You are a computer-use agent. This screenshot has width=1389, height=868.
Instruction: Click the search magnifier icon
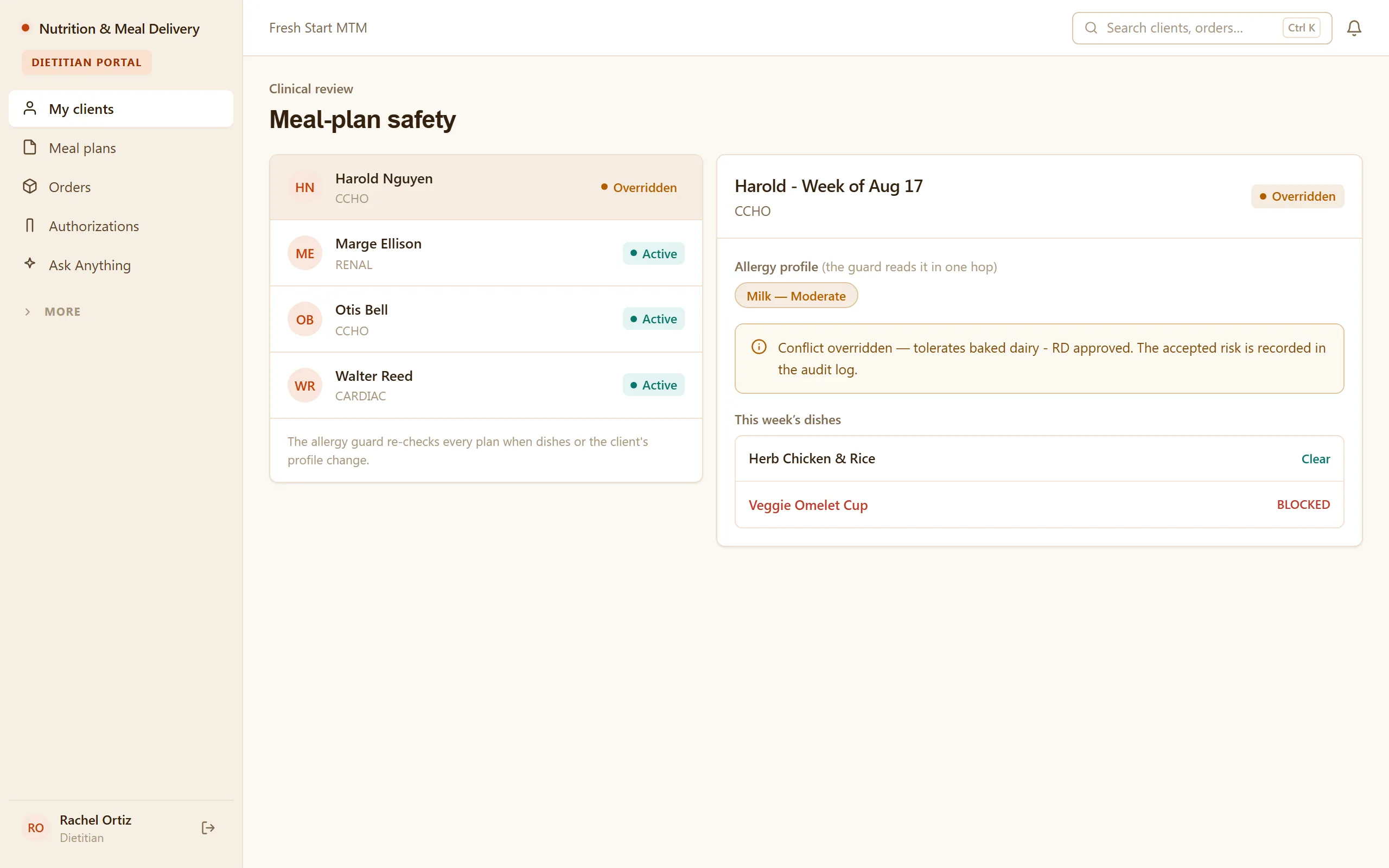(1091, 28)
